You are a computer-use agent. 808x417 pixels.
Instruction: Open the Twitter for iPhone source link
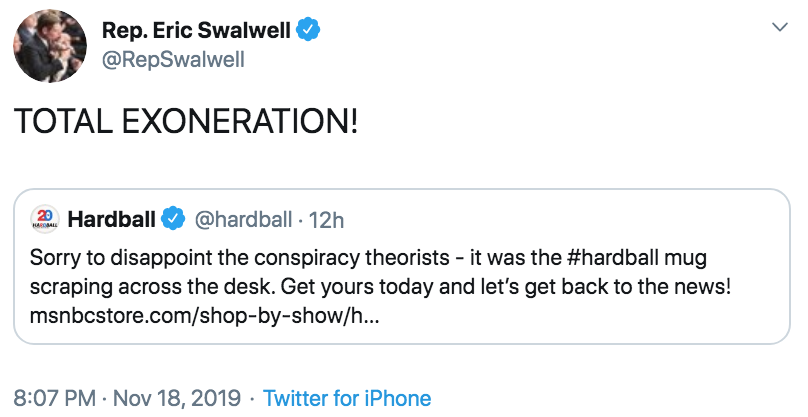[347, 398]
